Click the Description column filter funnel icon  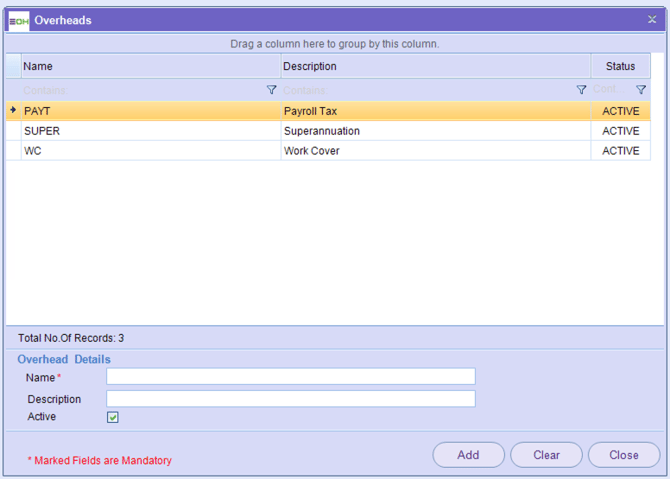pyautogui.click(x=581, y=90)
